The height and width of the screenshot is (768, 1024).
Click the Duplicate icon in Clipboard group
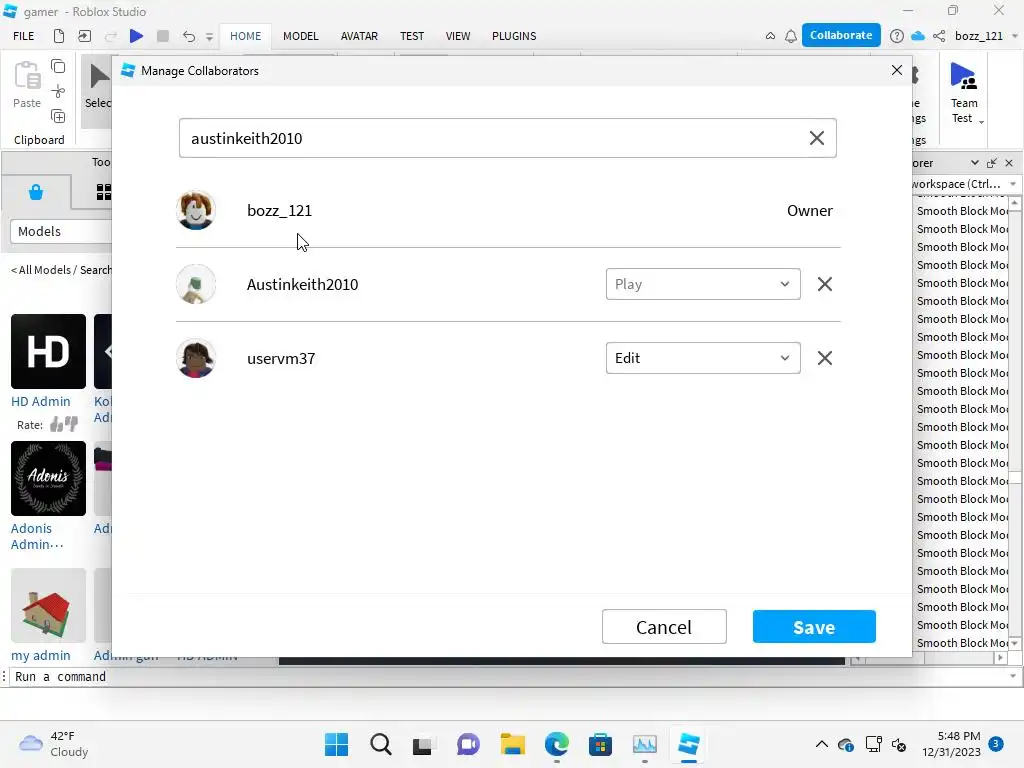click(x=58, y=116)
